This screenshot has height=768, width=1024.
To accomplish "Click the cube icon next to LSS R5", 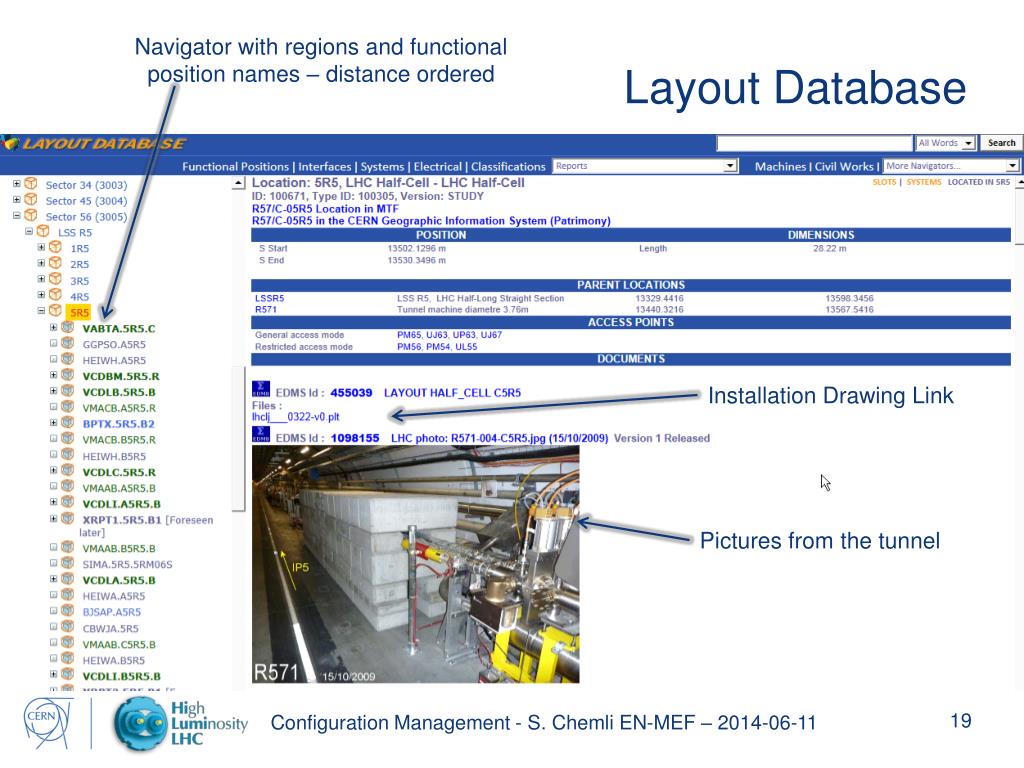I will click(43, 231).
